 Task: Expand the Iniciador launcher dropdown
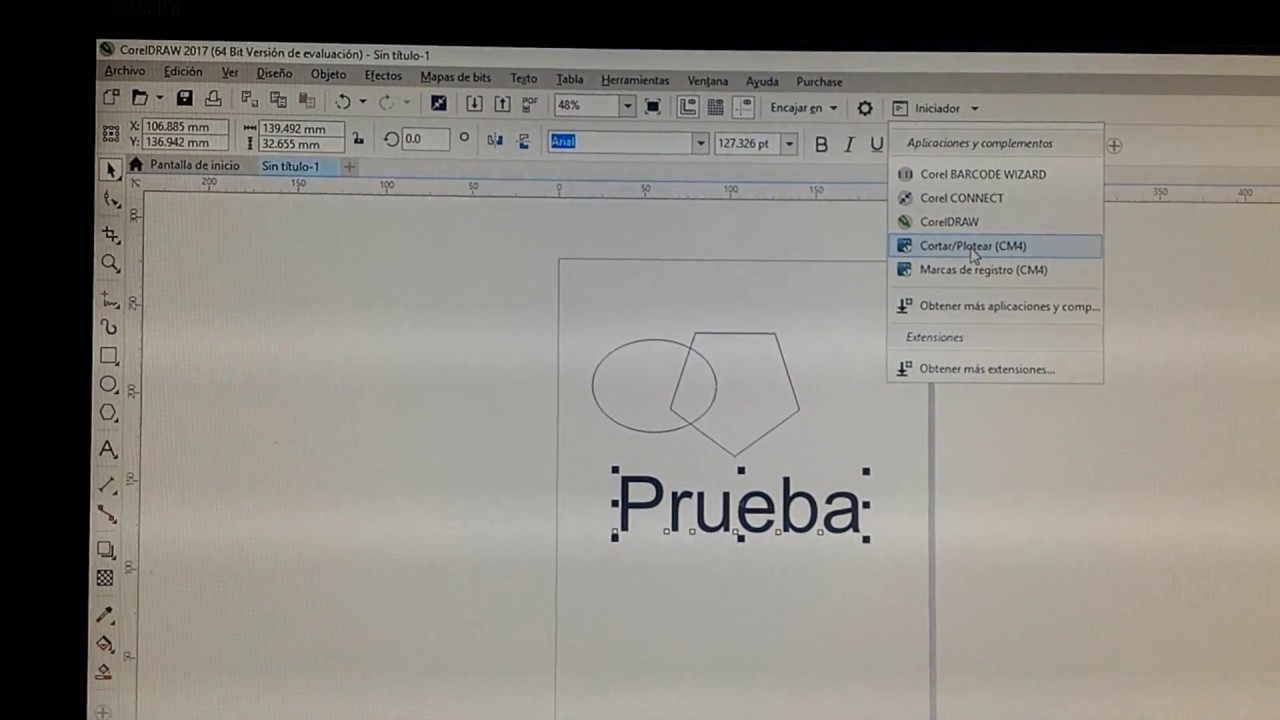pos(974,109)
